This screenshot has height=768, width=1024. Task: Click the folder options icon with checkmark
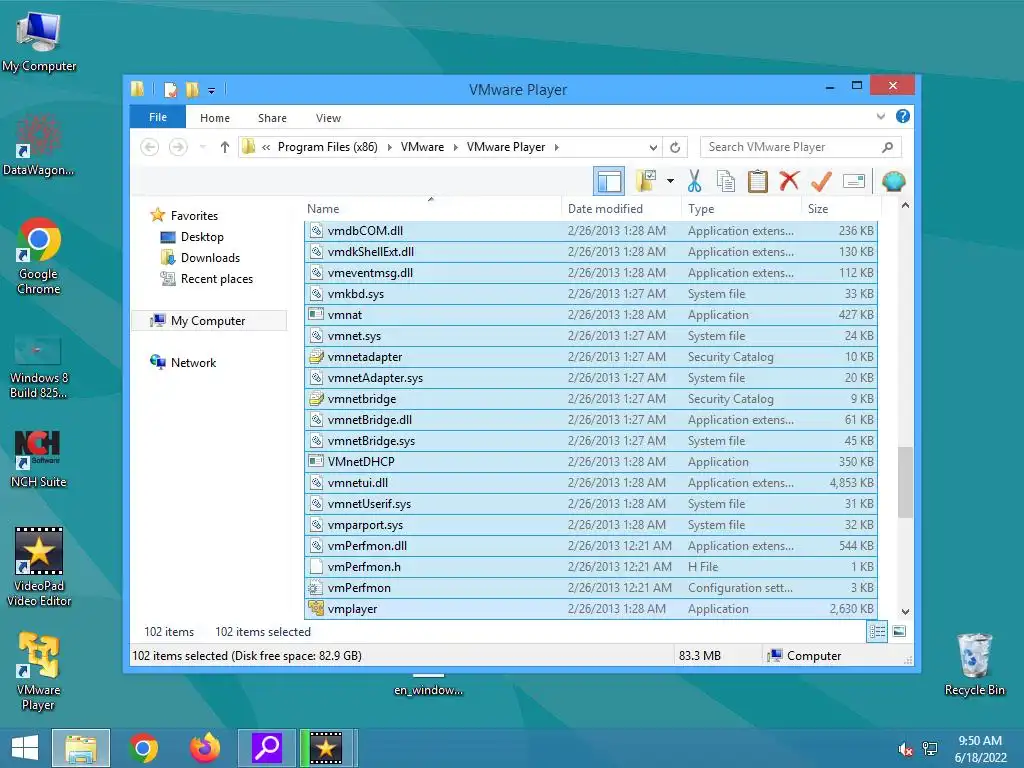[646, 181]
